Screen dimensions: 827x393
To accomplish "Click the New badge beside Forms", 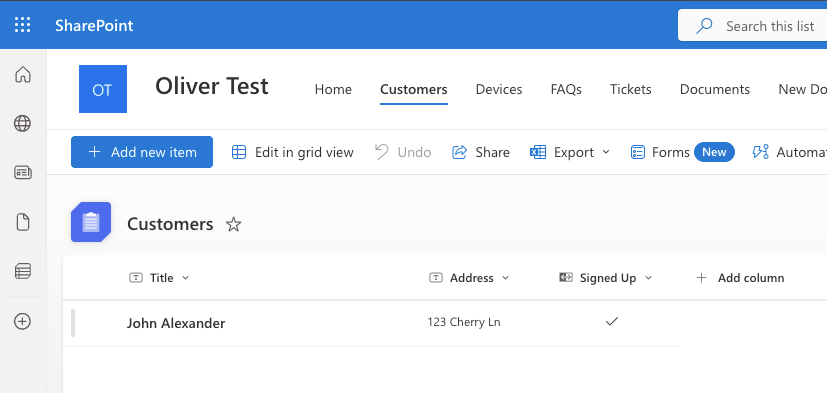I will pos(714,152).
